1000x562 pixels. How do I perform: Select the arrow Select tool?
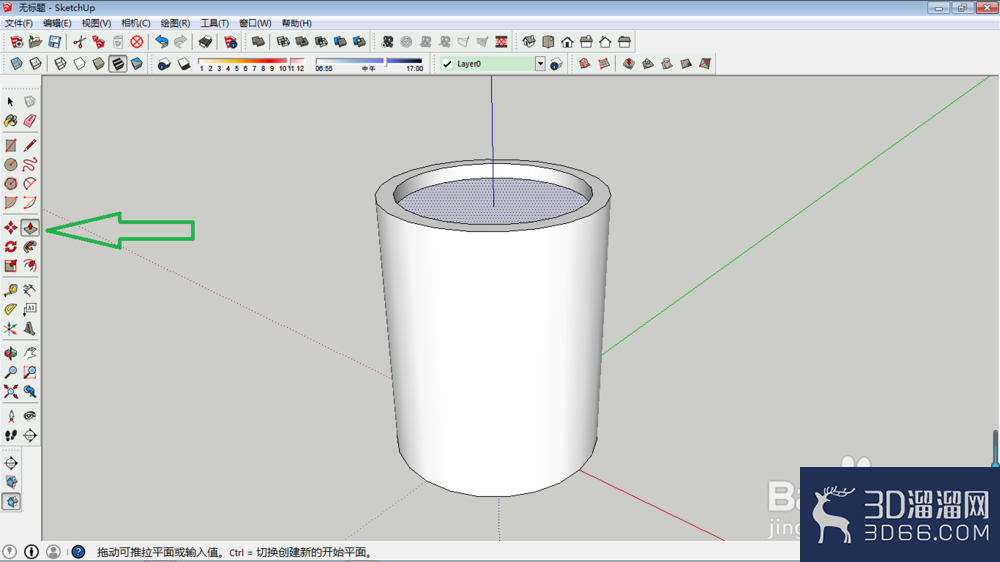(x=11, y=101)
